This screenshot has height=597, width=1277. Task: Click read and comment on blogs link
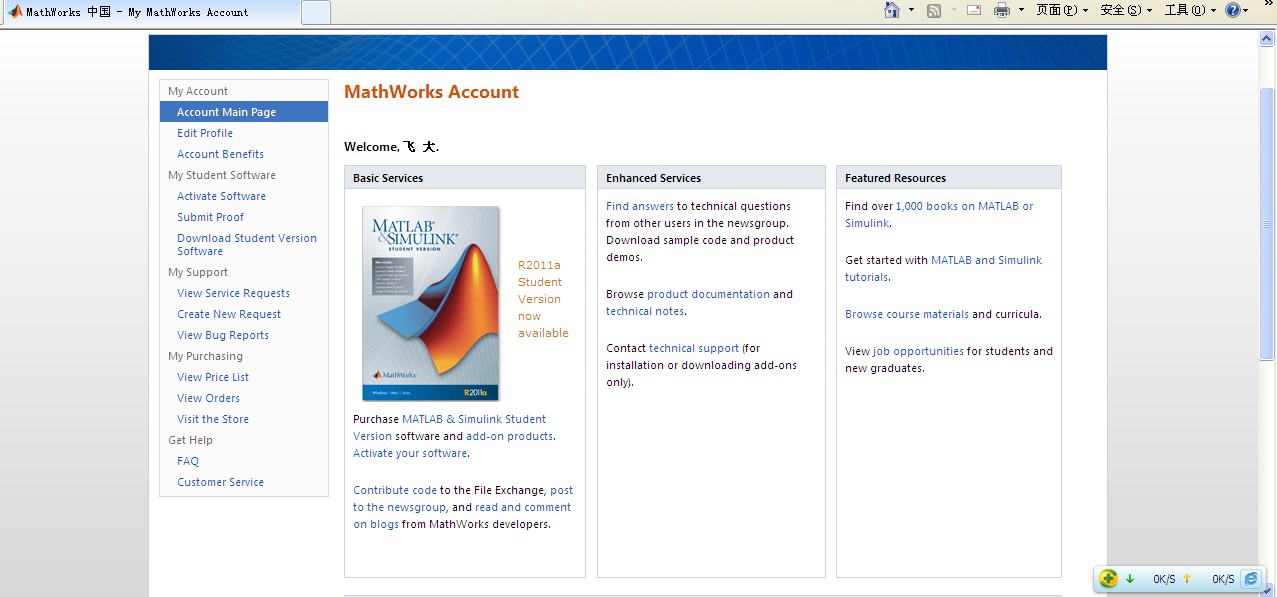[x=462, y=516]
